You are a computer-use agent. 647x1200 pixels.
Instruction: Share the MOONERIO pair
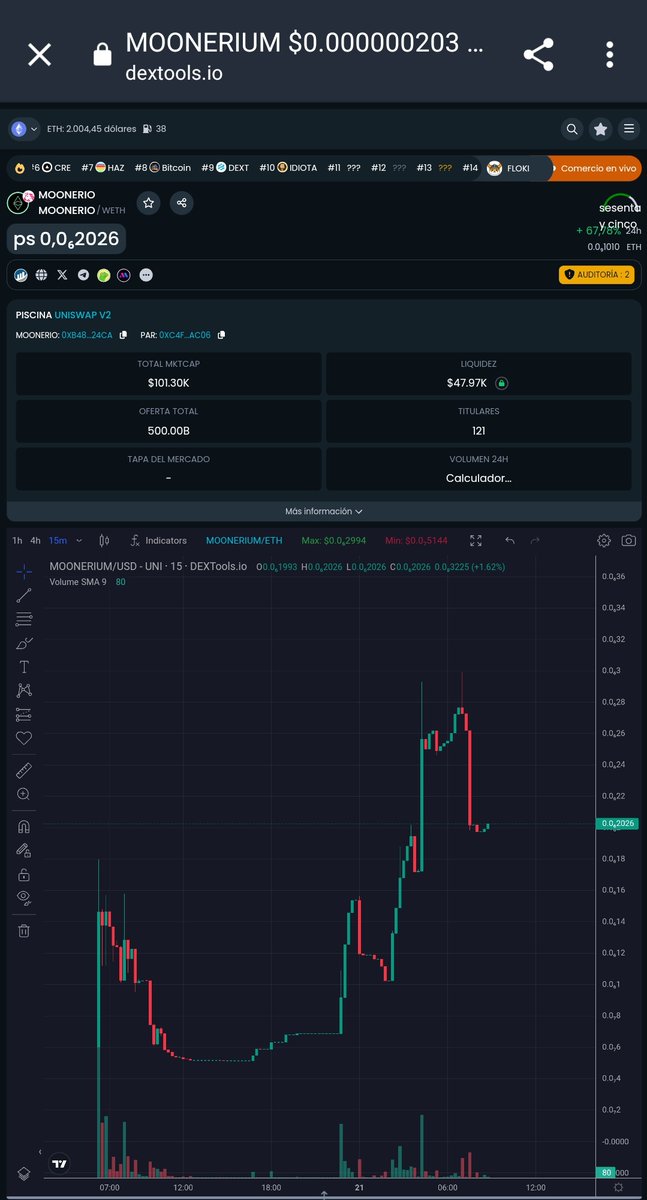tap(181, 203)
